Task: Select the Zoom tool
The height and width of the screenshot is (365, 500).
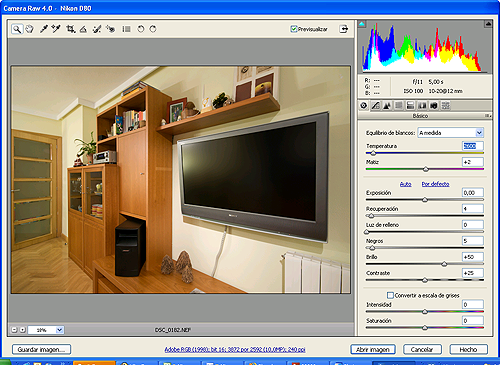Action: click(x=17, y=29)
